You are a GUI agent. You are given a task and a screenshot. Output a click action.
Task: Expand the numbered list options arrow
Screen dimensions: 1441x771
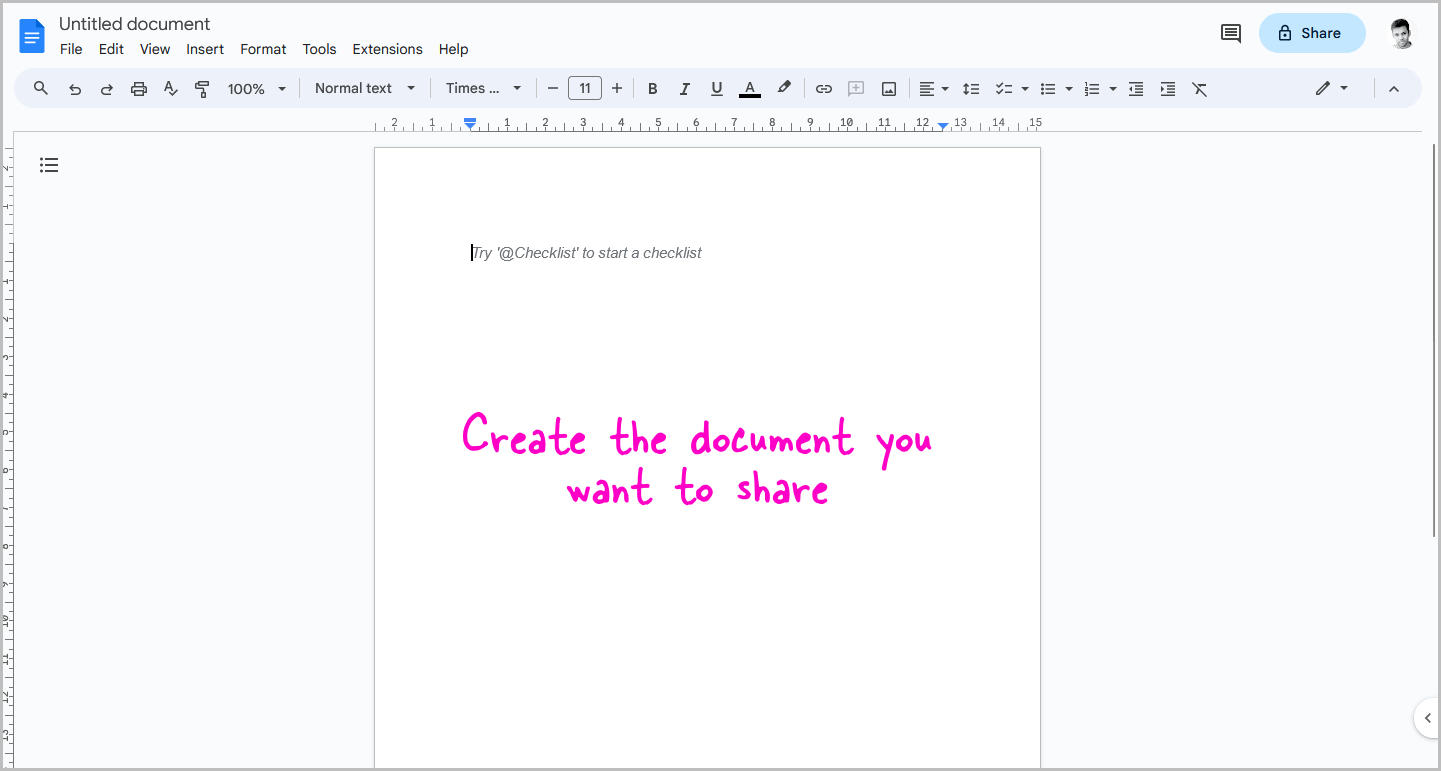coord(1113,89)
